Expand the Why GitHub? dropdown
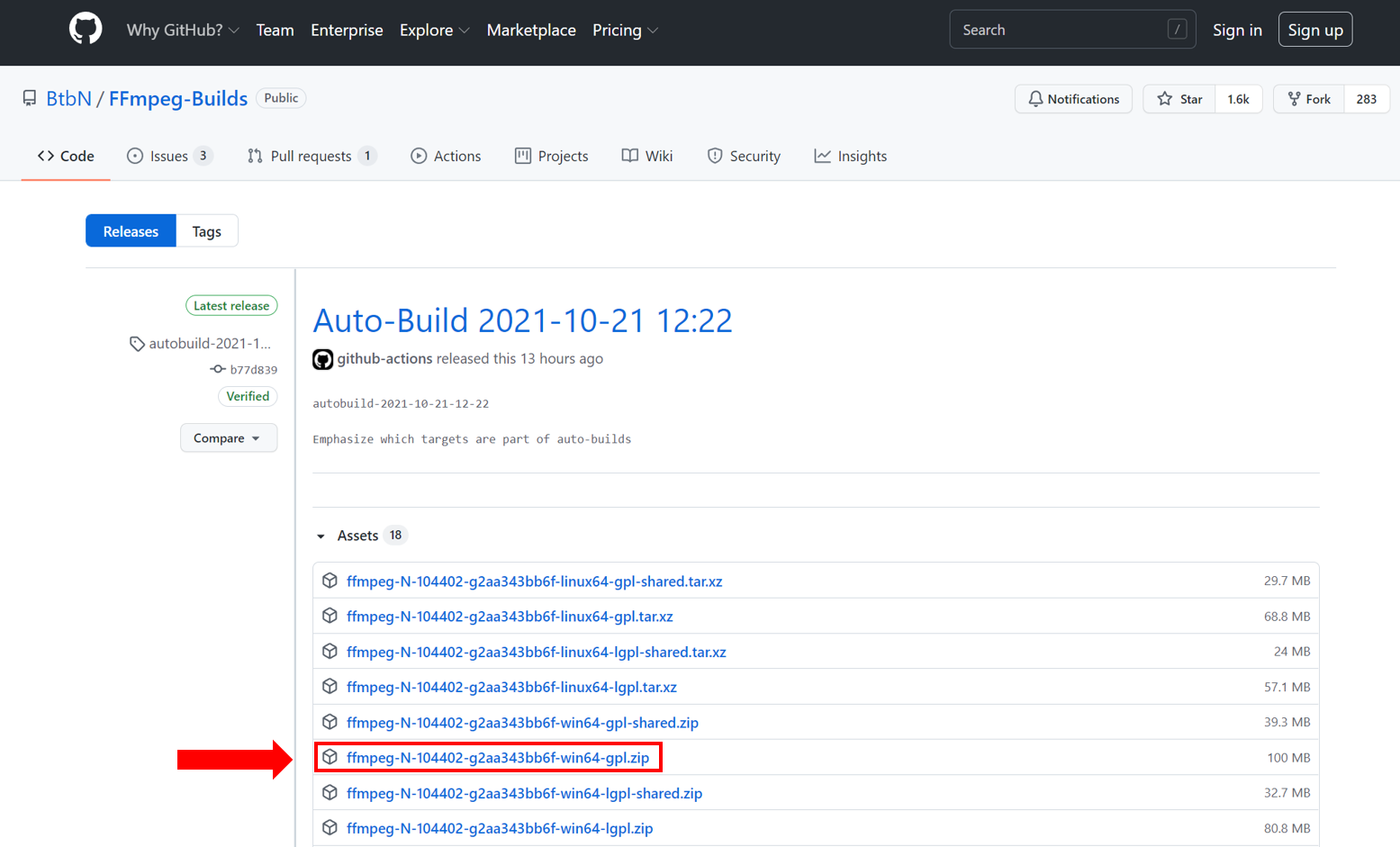 (183, 30)
